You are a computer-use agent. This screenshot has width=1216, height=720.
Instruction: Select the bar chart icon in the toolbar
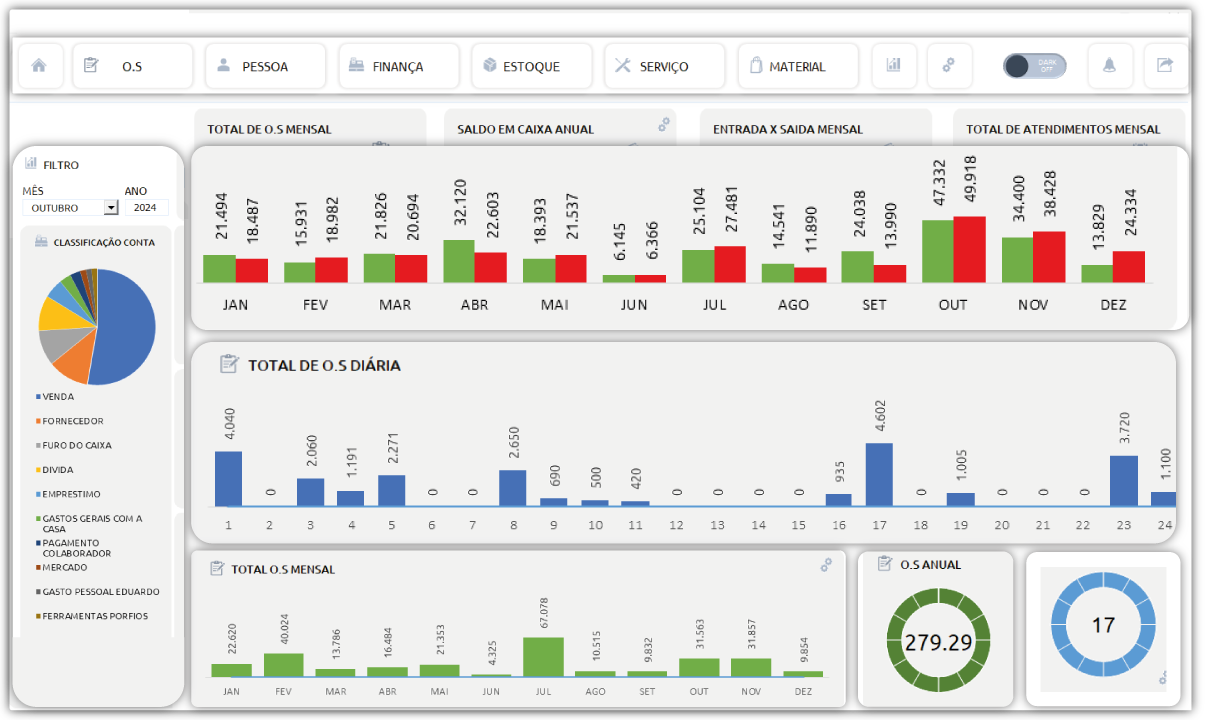click(x=894, y=65)
